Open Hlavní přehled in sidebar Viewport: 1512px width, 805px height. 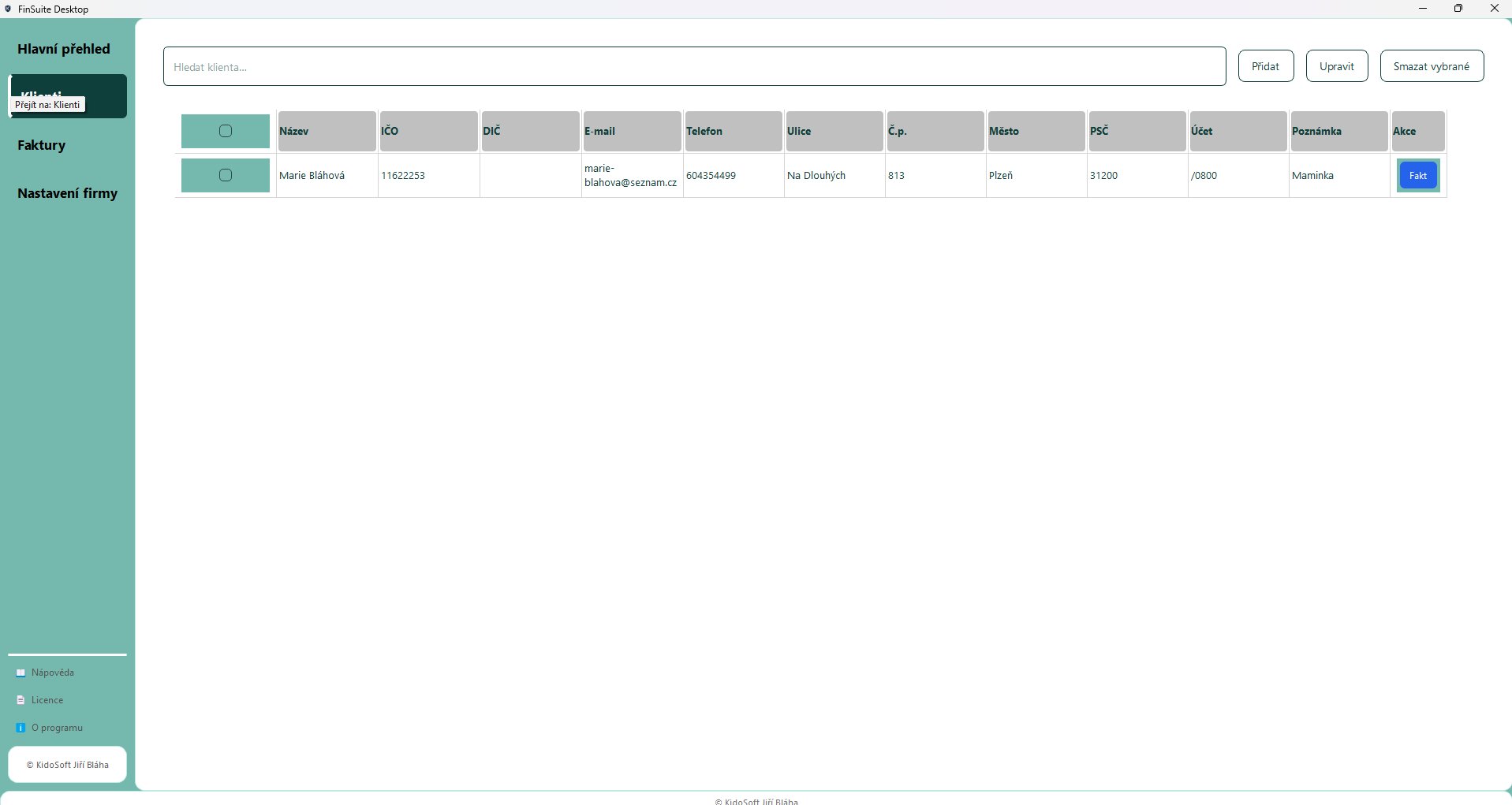pos(64,49)
